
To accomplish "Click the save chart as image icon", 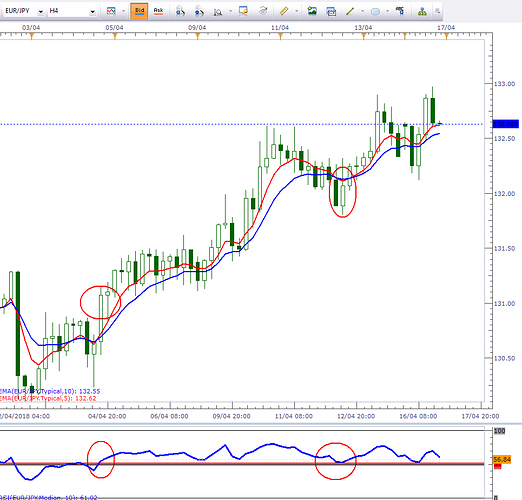I will [x=312, y=11].
